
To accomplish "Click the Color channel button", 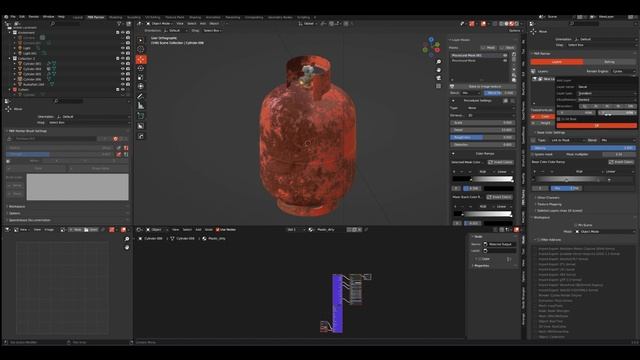I will tap(543, 116).
